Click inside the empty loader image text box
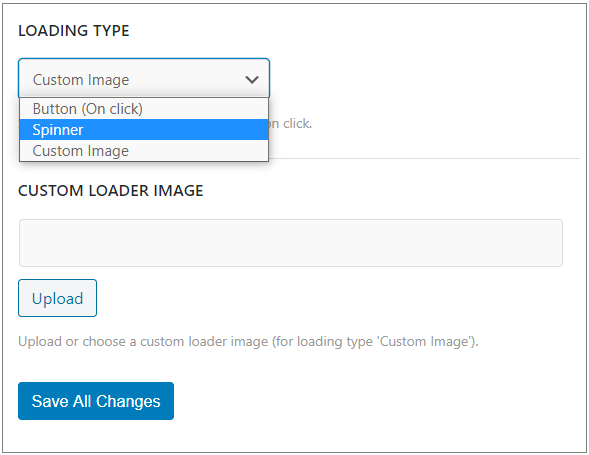 click(x=291, y=243)
